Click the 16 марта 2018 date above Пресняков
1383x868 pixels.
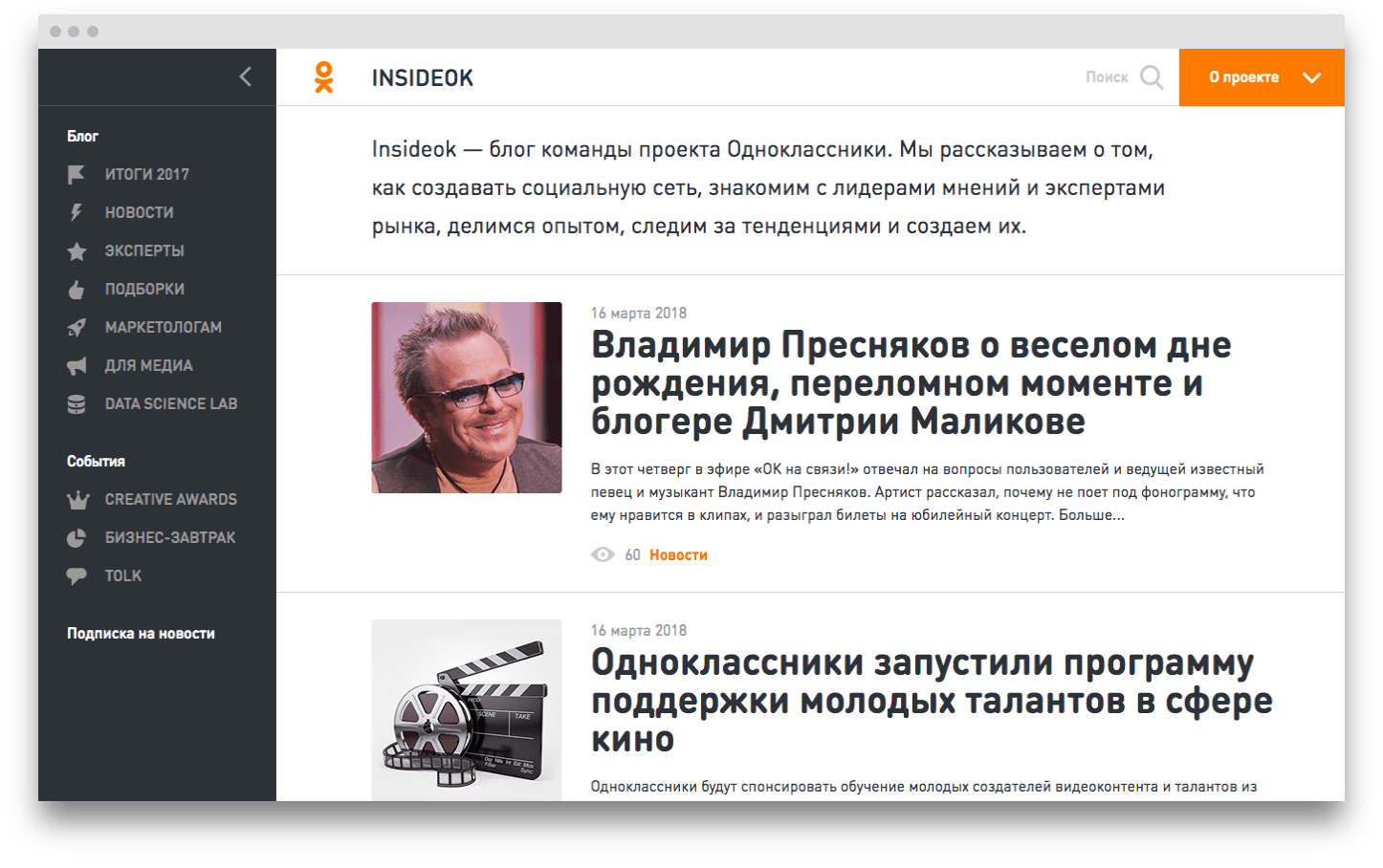[639, 313]
